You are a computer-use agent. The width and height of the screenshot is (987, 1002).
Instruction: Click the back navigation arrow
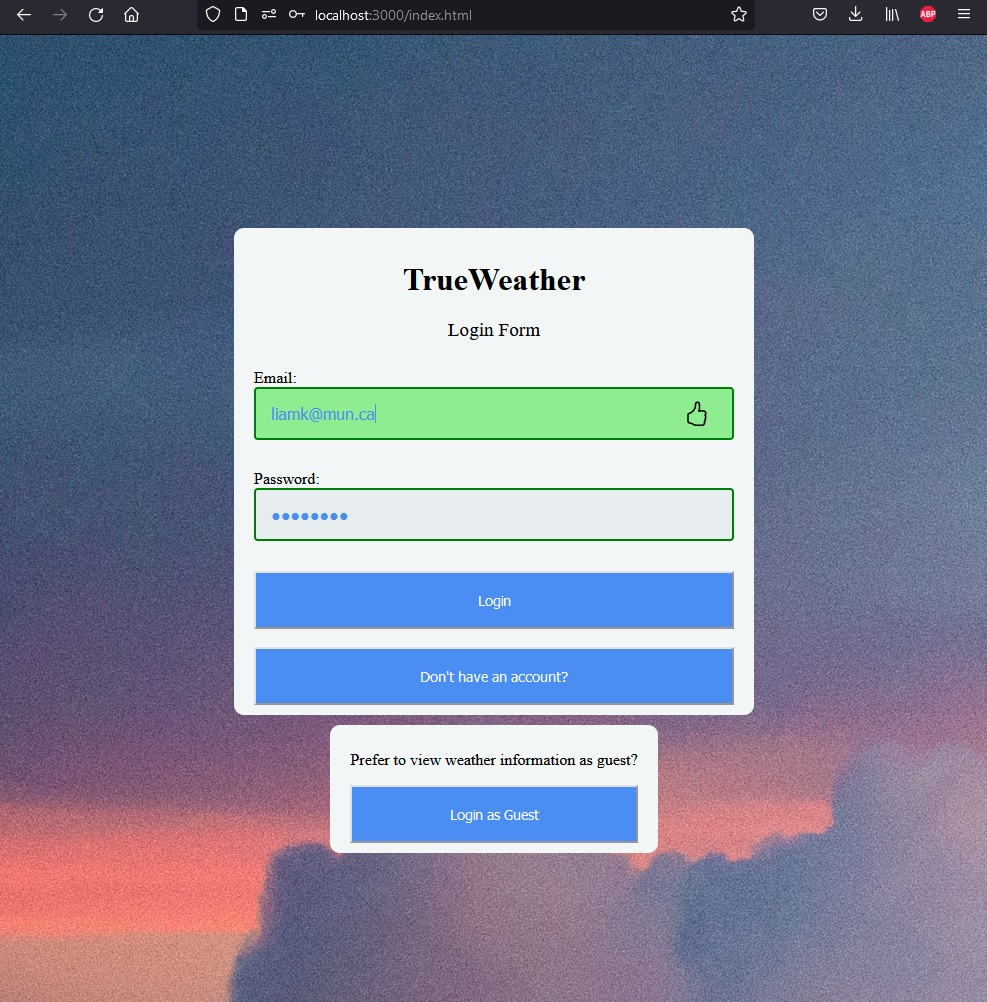(x=23, y=14)
